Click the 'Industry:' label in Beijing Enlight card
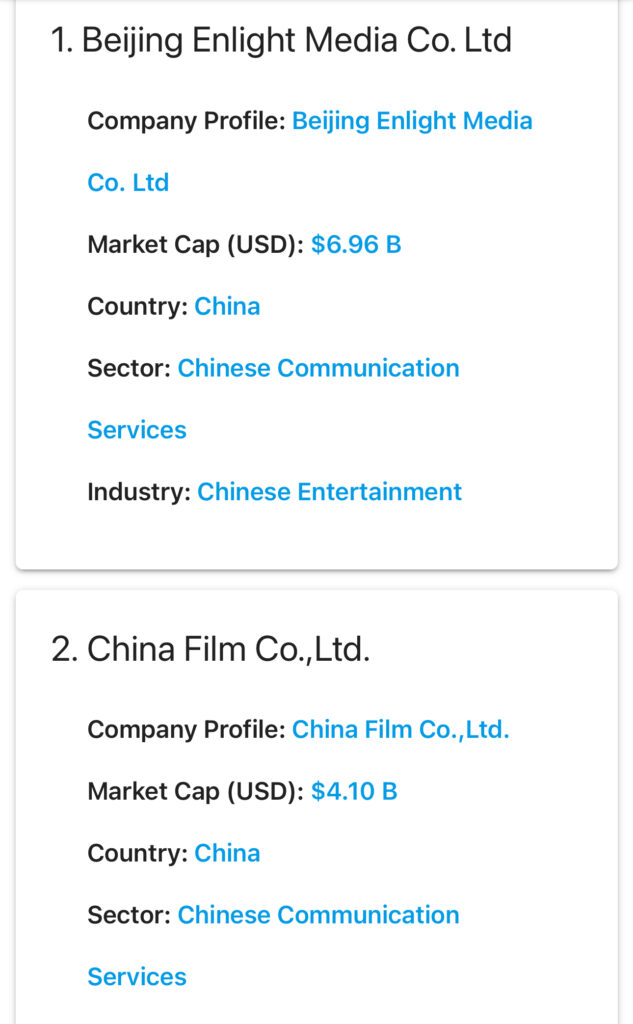 click(139, 492)
